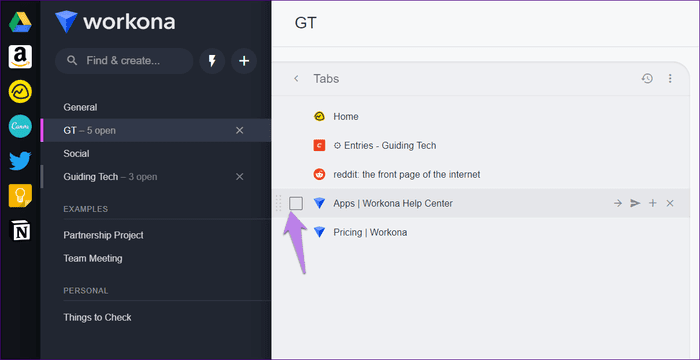Select checkbox for Apps Workona Help Center
Image resolution: width=700 pixels, height=360 pixels.
296,203
